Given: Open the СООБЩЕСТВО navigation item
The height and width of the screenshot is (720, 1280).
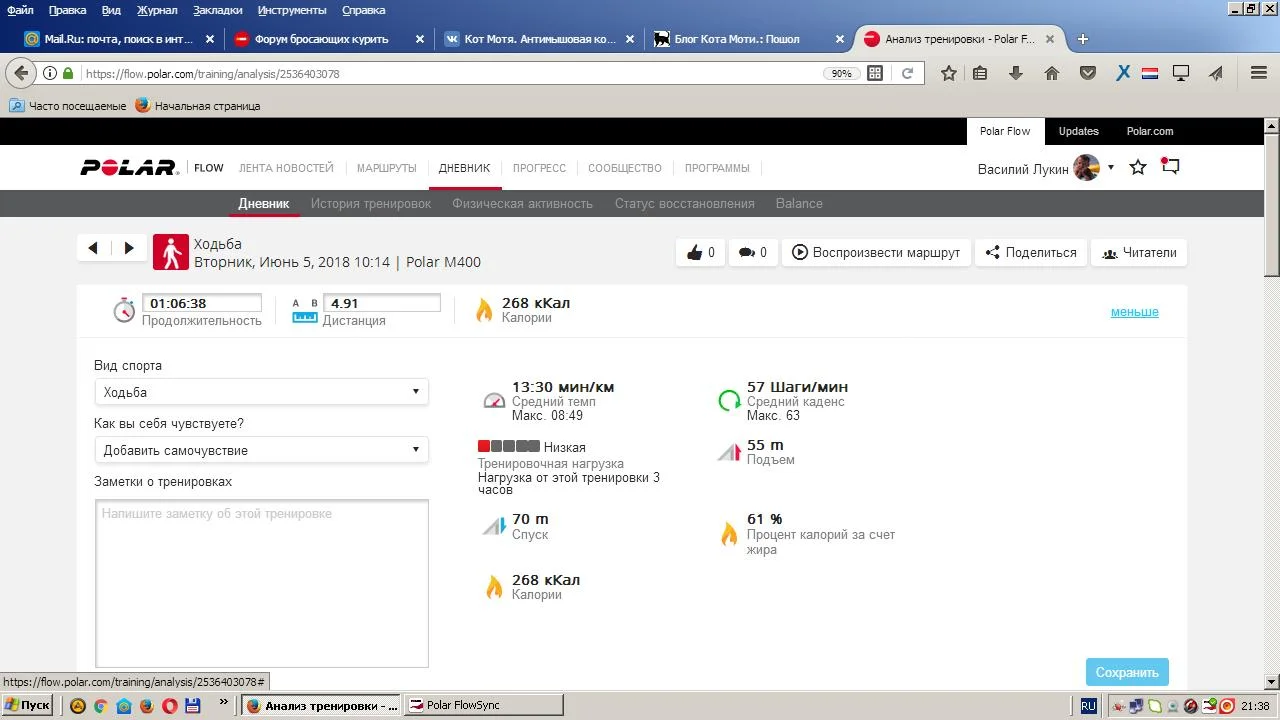Looking at the screenshot, I should click(x=625, y=168).
